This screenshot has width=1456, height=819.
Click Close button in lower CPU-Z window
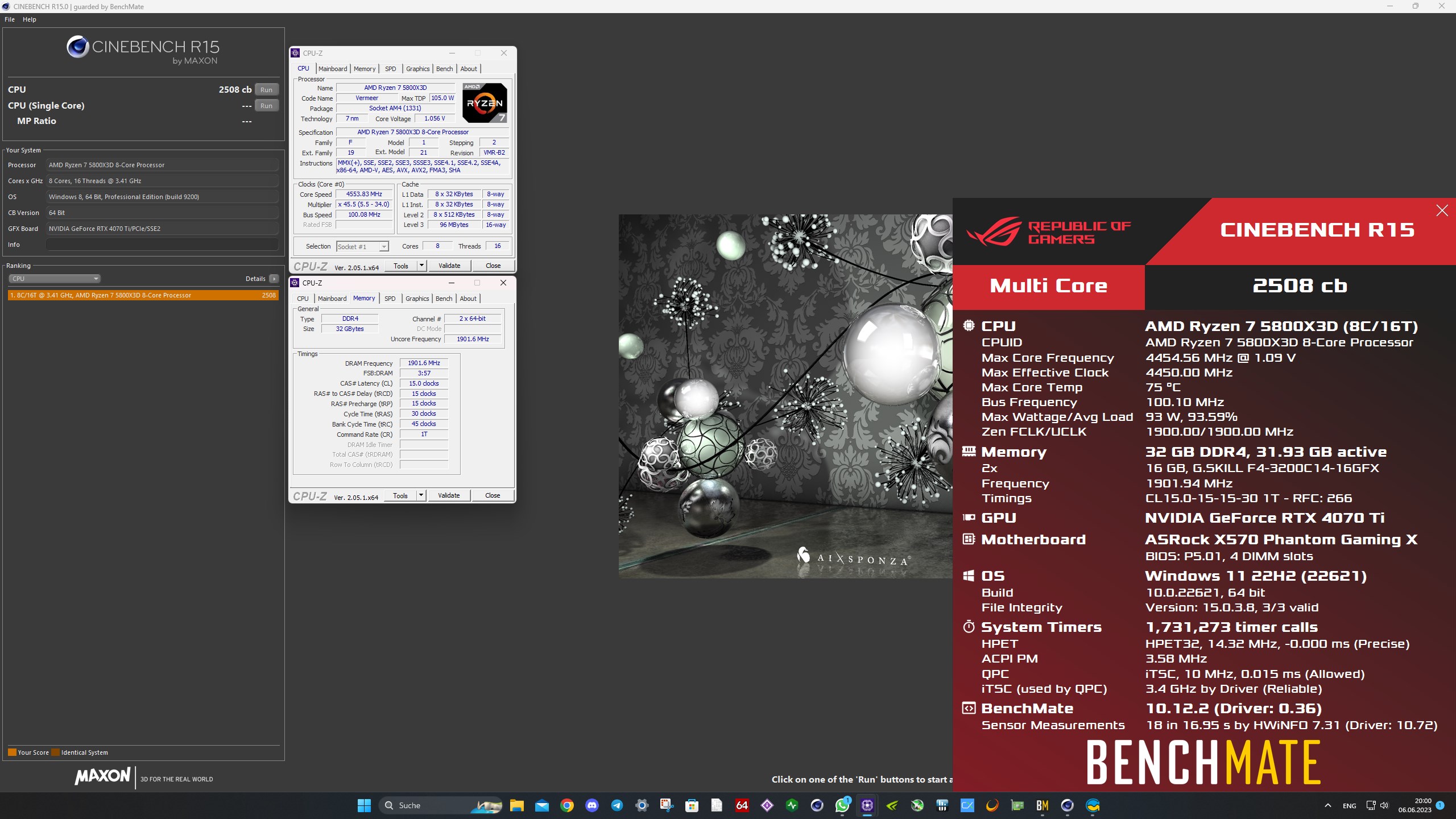pos(493,495)
